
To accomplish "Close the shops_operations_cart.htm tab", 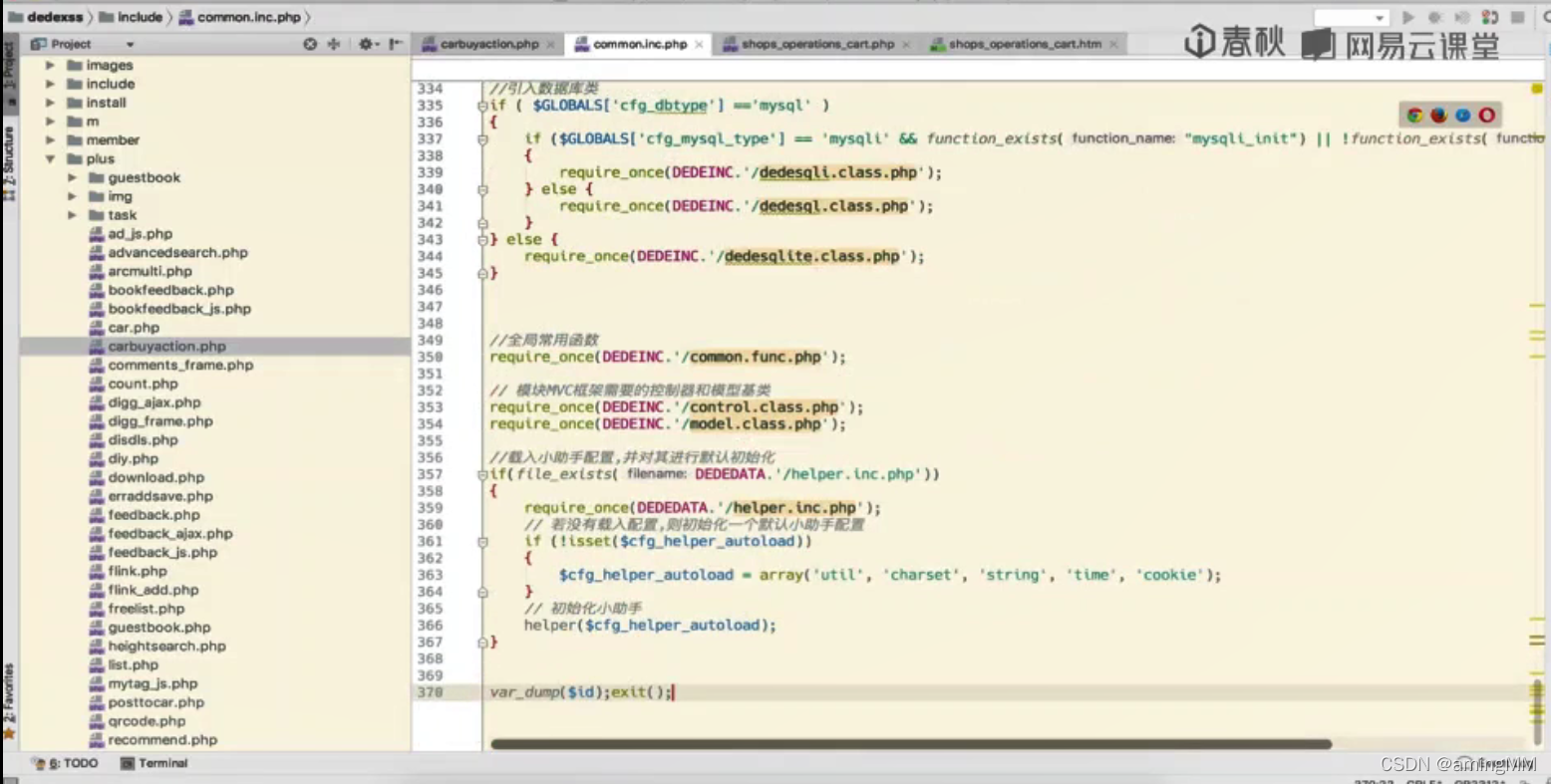I will tap(1113, 45).
